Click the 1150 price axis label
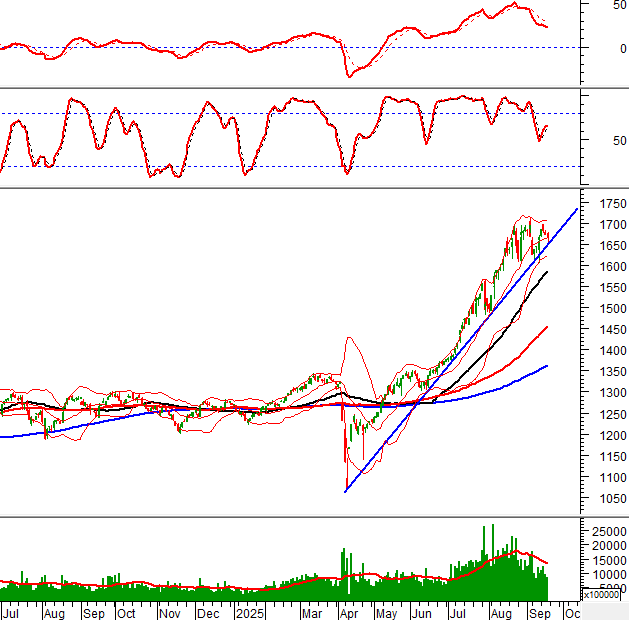 [x=613, y=457]
